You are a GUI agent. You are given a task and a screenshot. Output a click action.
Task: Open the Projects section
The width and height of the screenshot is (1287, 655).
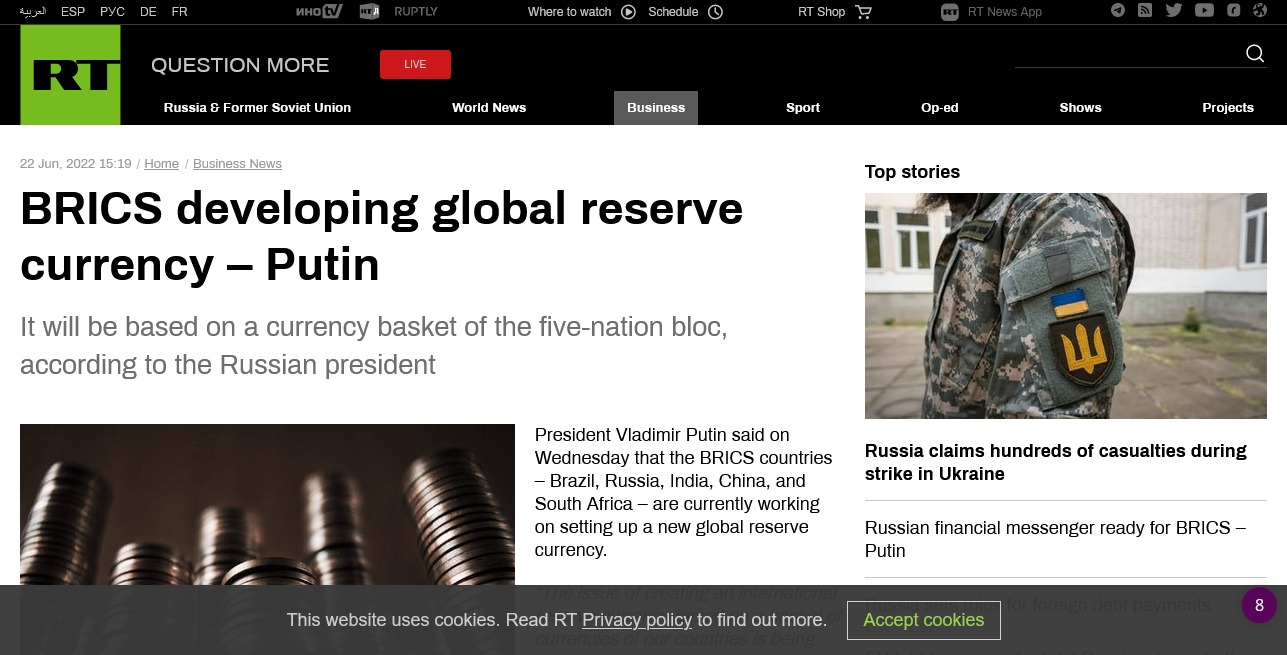click(x=1228, y=108)
